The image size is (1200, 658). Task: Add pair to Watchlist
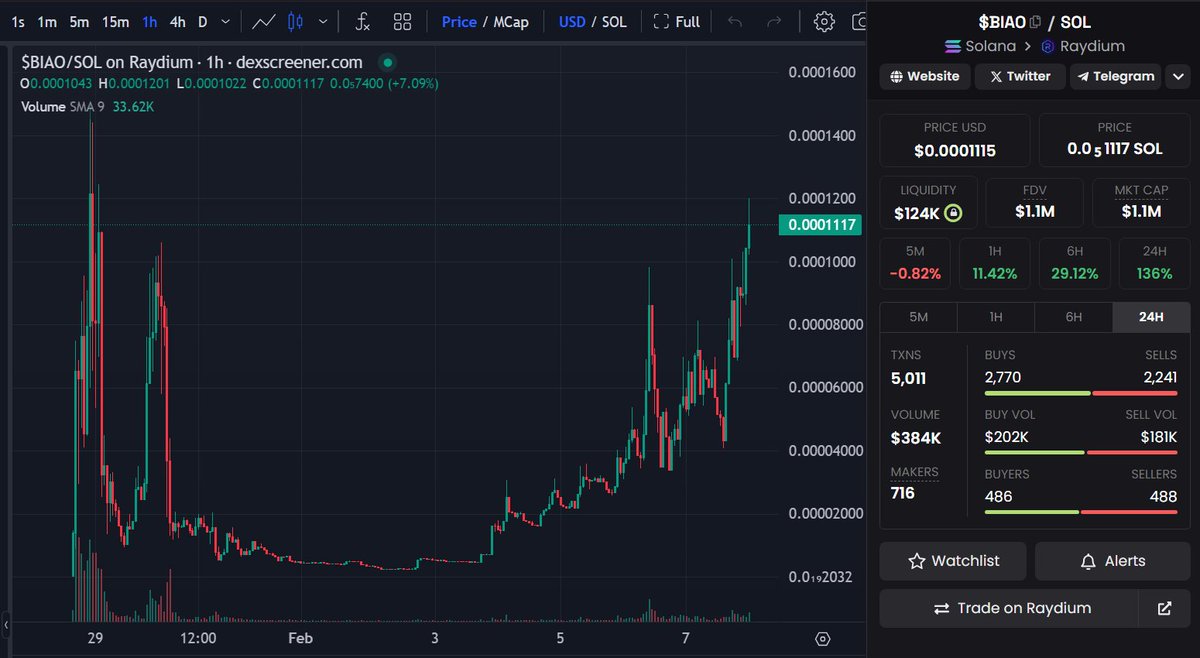tap(953, 561)
